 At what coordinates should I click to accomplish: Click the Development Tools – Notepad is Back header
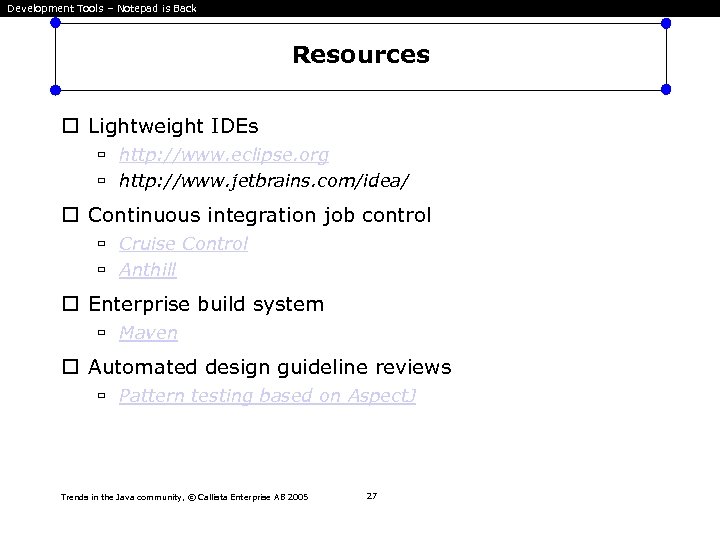tap(102, 8)
